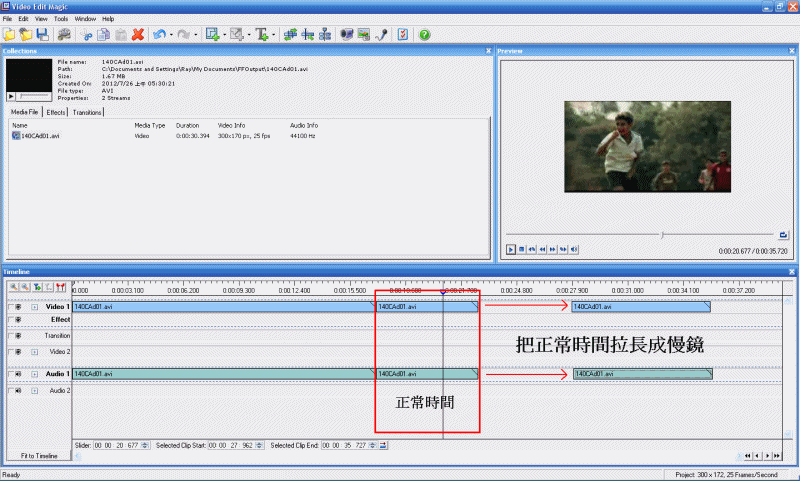The width and height of the screenshot is (800, 481).
Task: Open the Add Effect dropdown arrow
Action: click(x=249, y=35)
